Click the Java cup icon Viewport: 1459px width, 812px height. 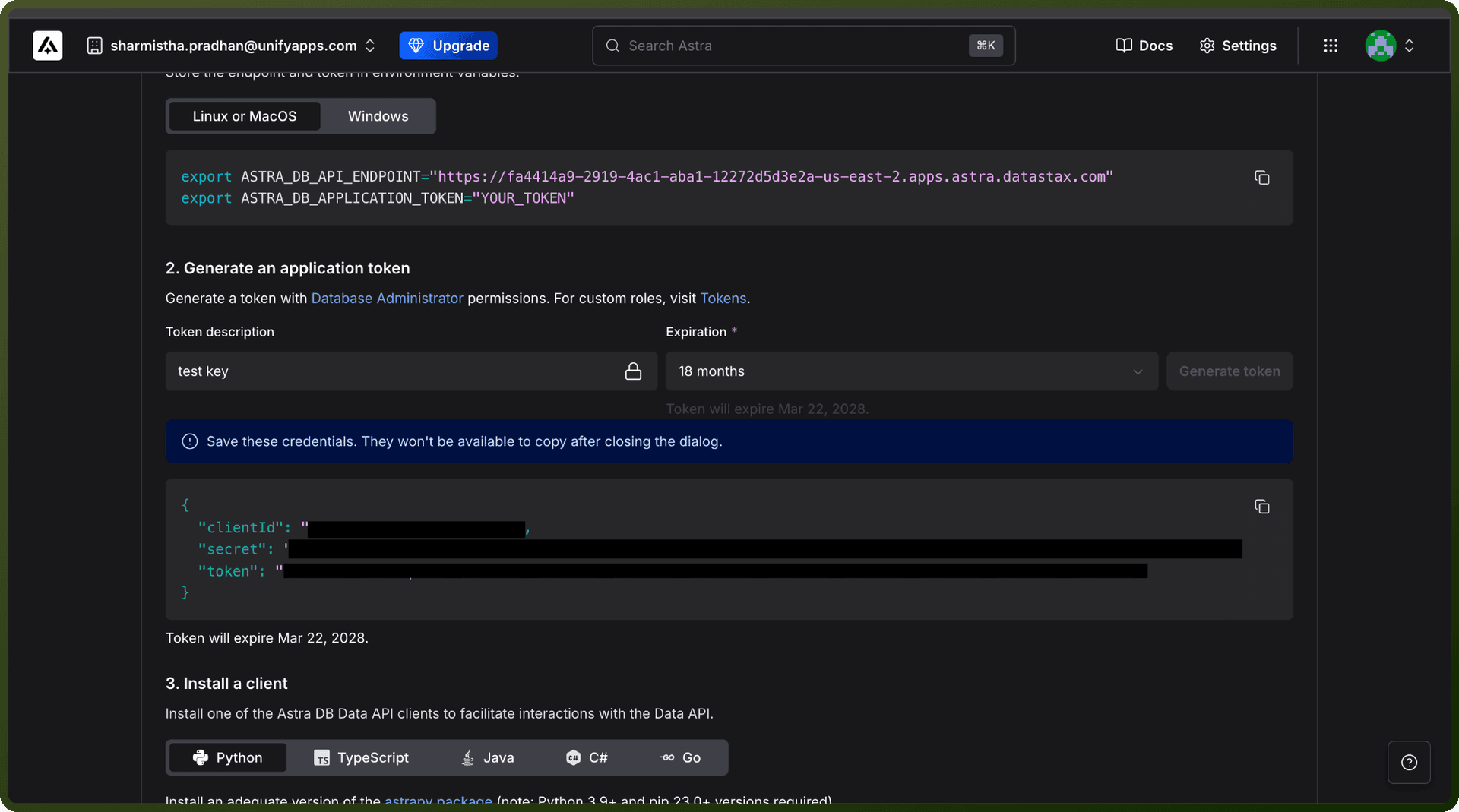coord(468,757)
